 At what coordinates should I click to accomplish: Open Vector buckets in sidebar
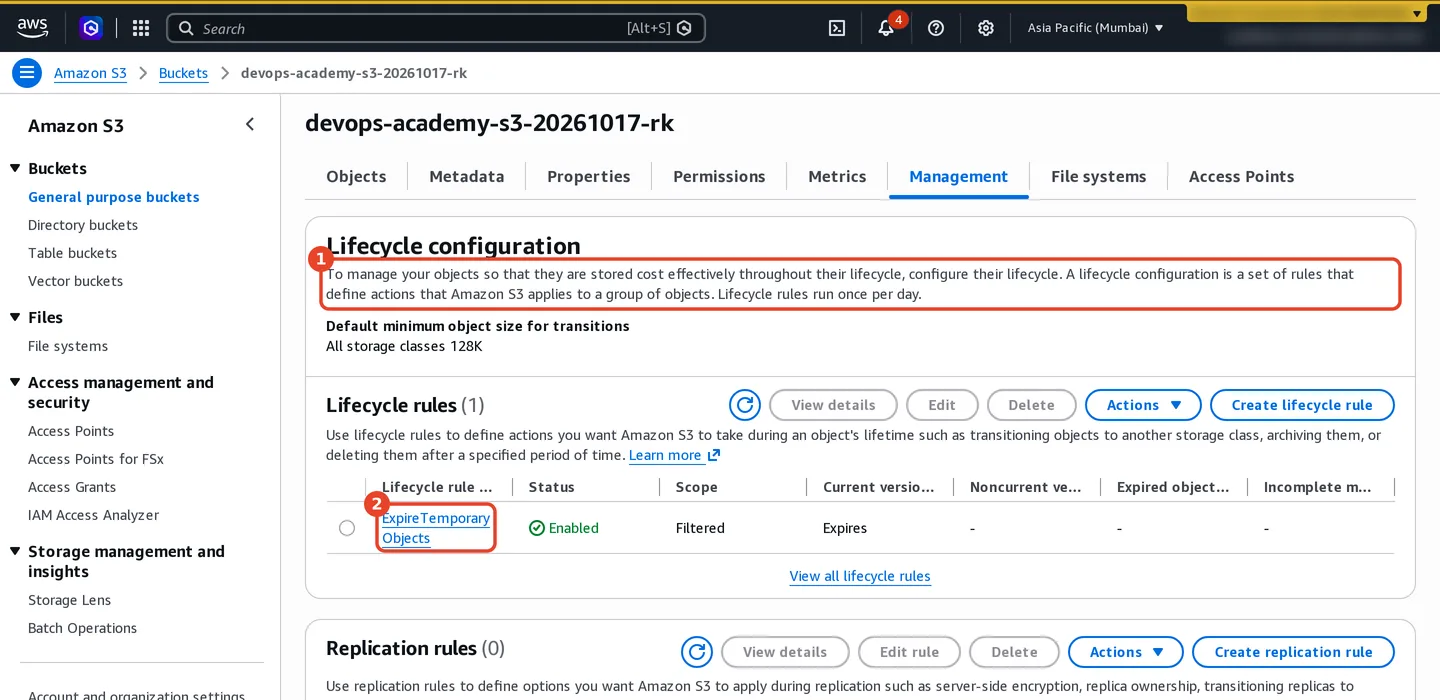pos(75,281)
